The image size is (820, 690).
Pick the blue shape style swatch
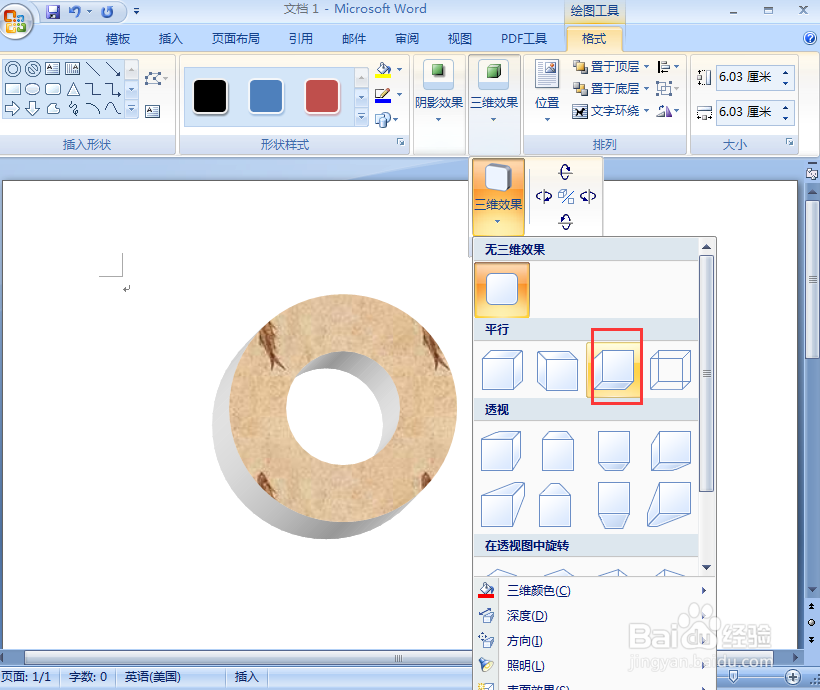click(x=266, y=96)
